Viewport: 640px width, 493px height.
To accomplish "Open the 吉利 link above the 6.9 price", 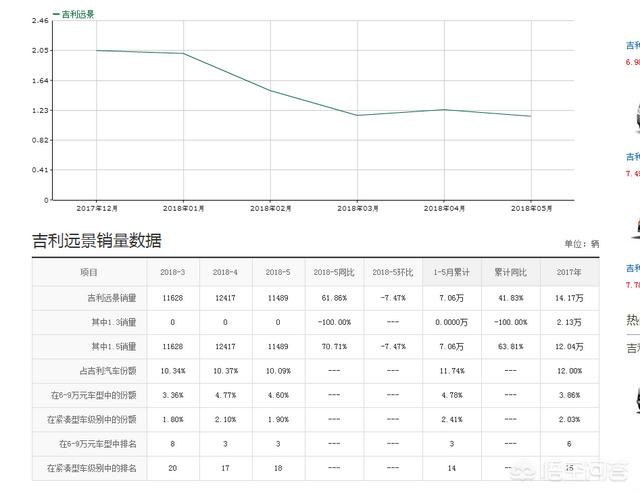I will (x=632, y=45).
